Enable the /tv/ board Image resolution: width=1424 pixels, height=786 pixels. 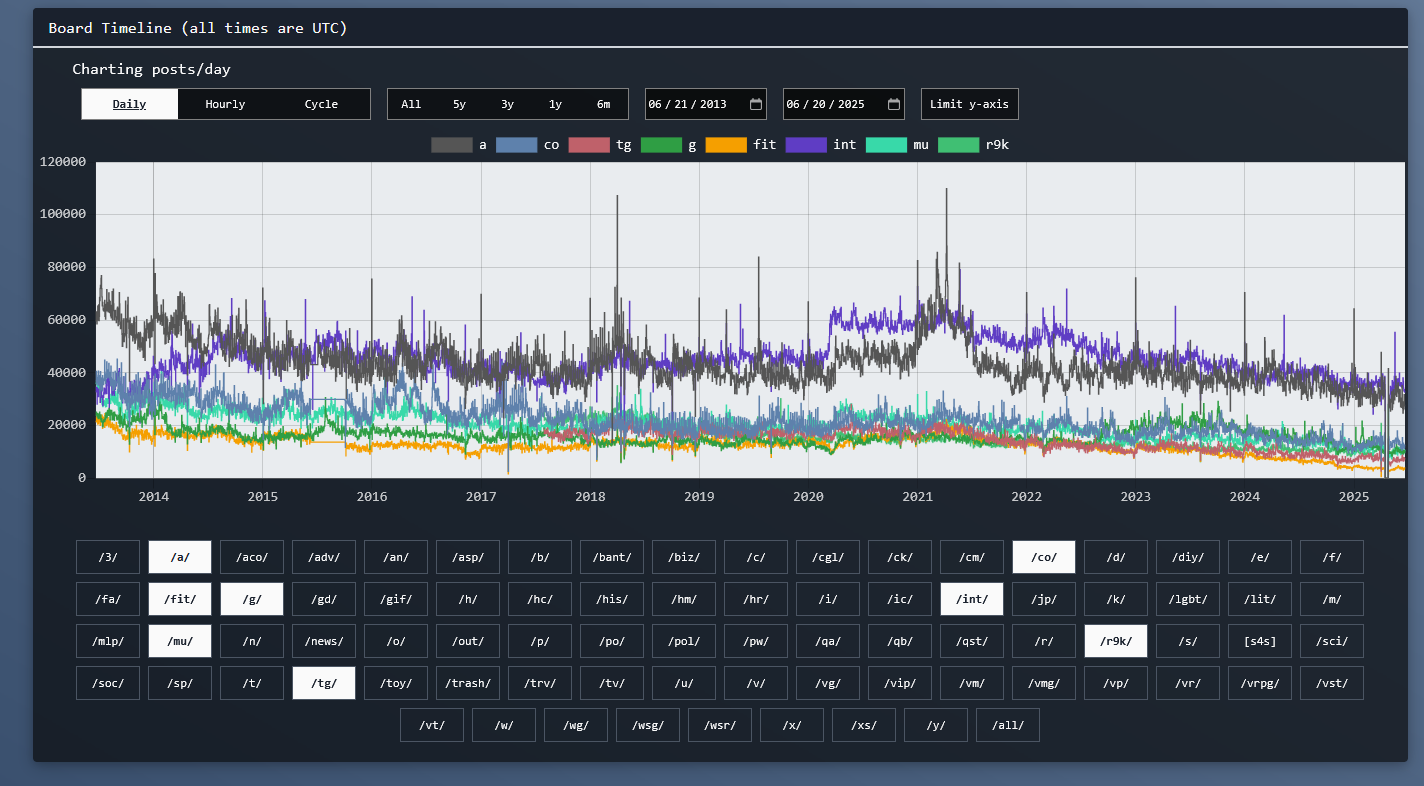[x=612, y=683]
